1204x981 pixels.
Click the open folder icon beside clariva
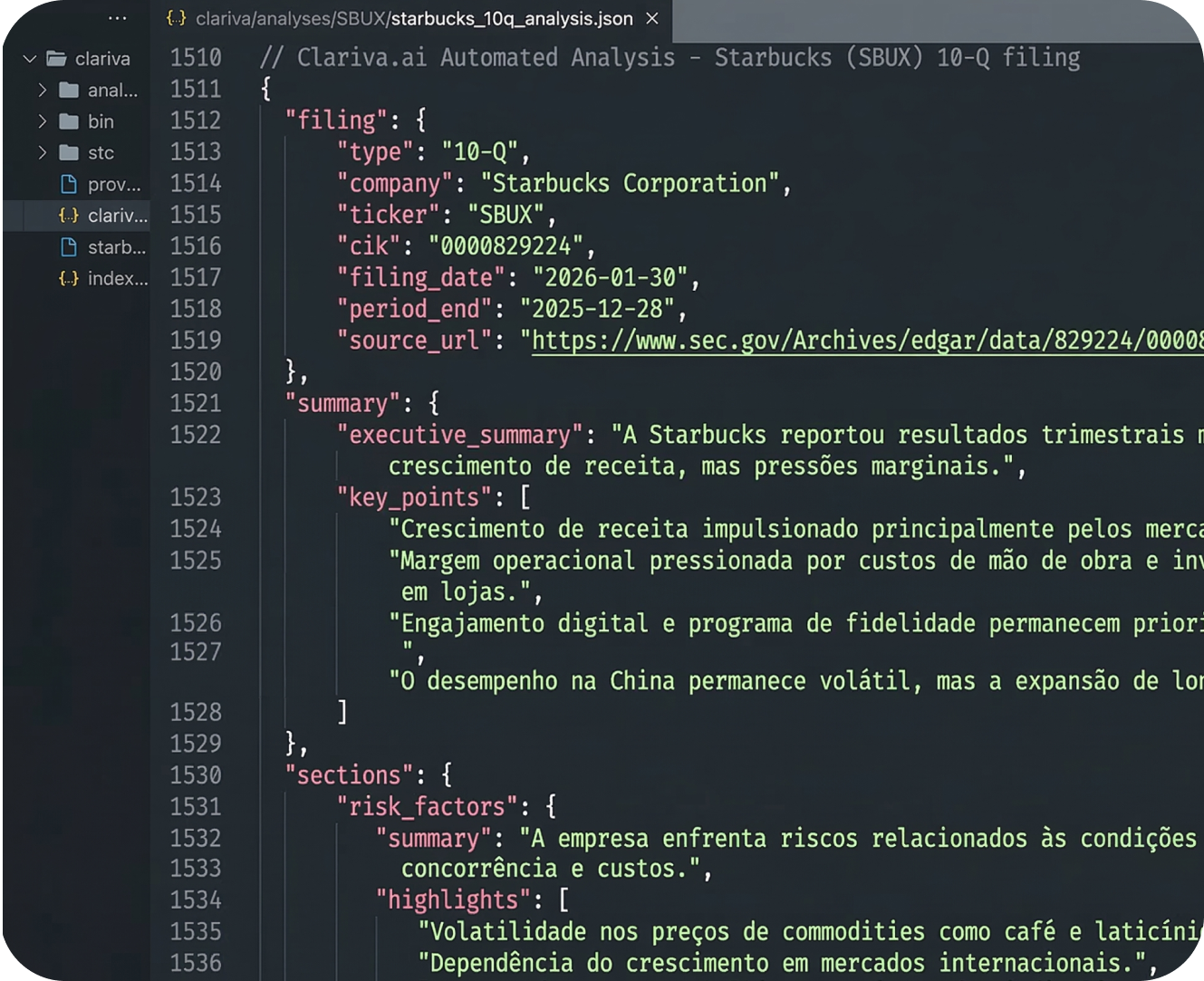pyautogui.click(x=54, y=58)
